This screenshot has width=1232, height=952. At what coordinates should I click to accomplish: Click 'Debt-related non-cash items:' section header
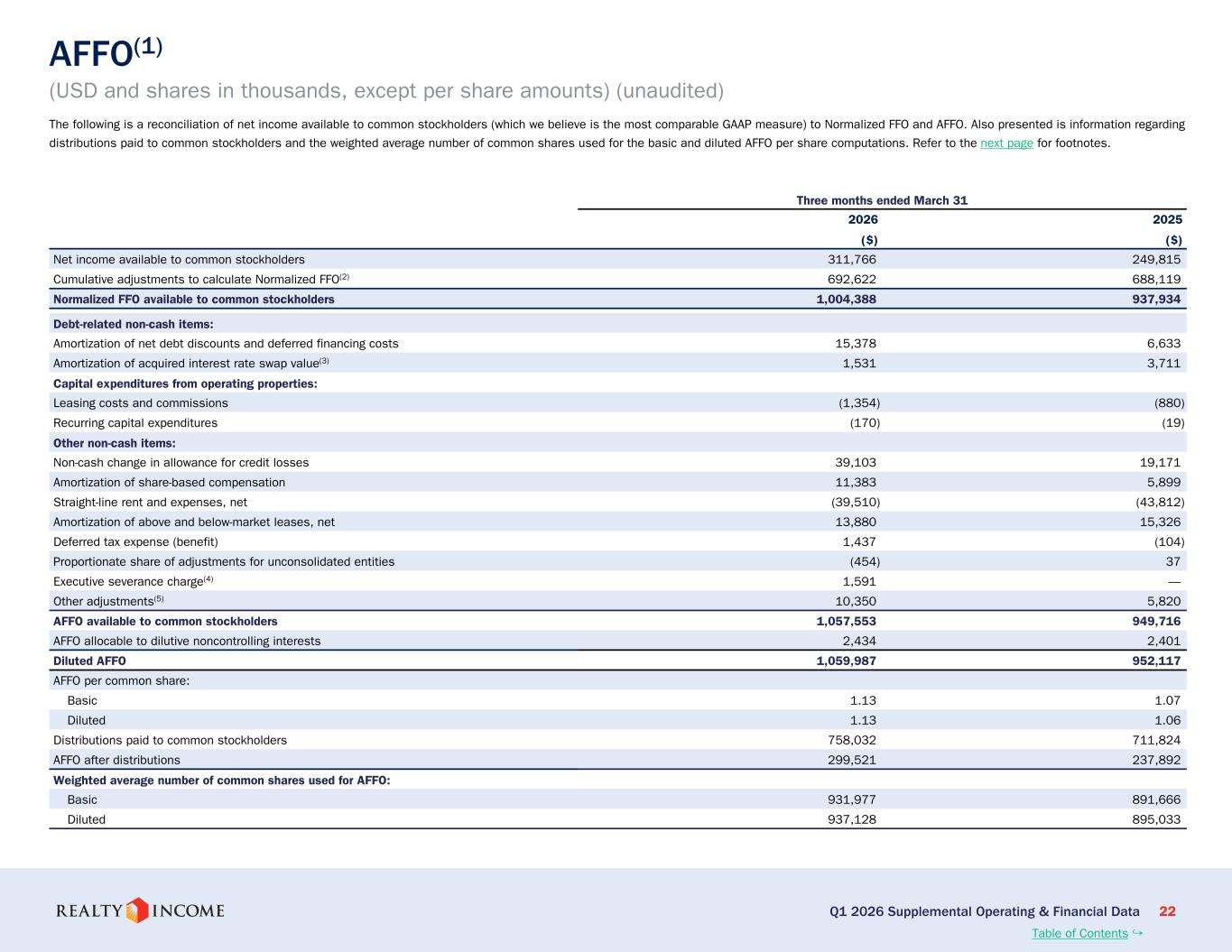133,324
